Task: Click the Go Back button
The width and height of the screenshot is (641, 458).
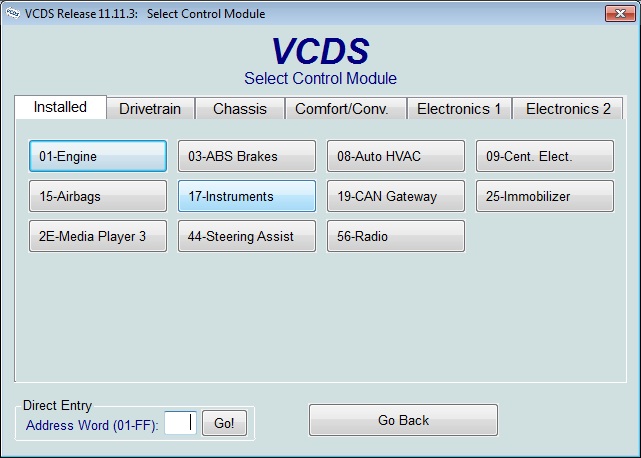Action: [x=403, y=420]
